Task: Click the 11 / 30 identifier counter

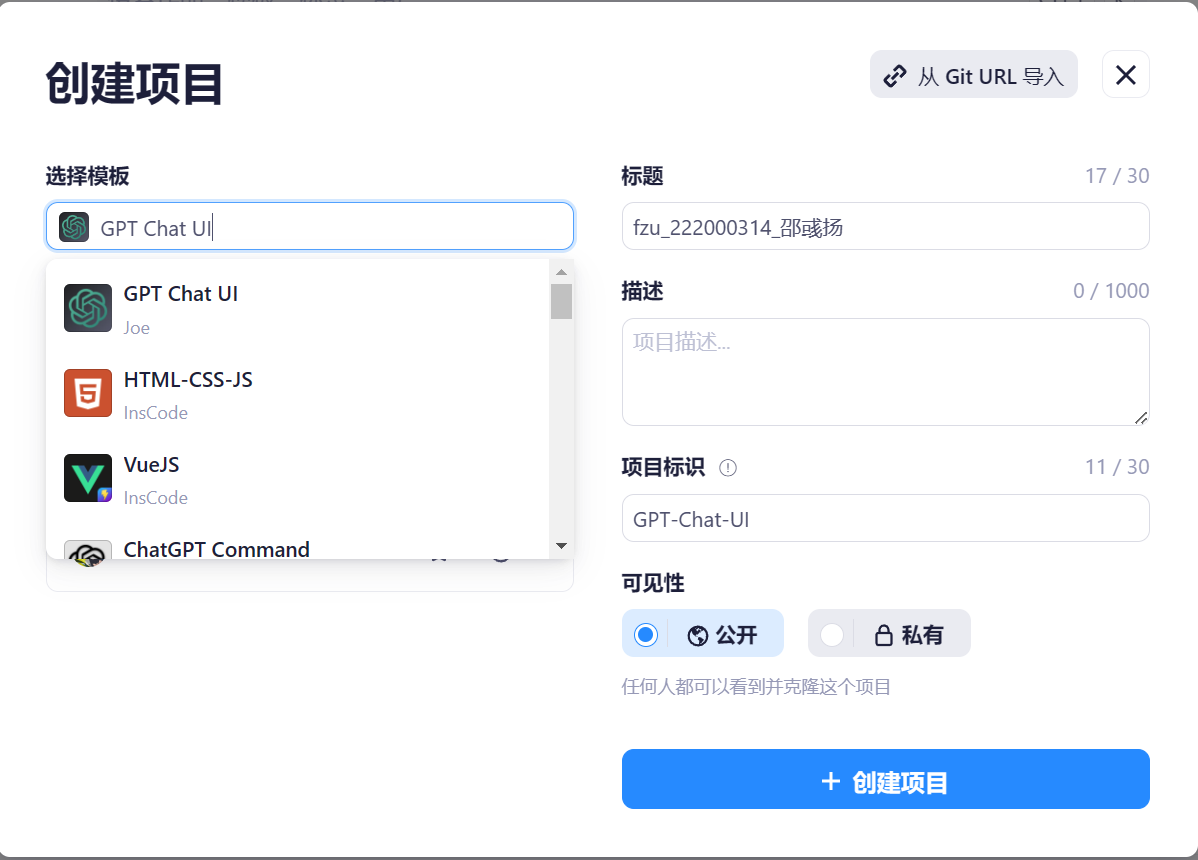Action: coord(1117,467)
